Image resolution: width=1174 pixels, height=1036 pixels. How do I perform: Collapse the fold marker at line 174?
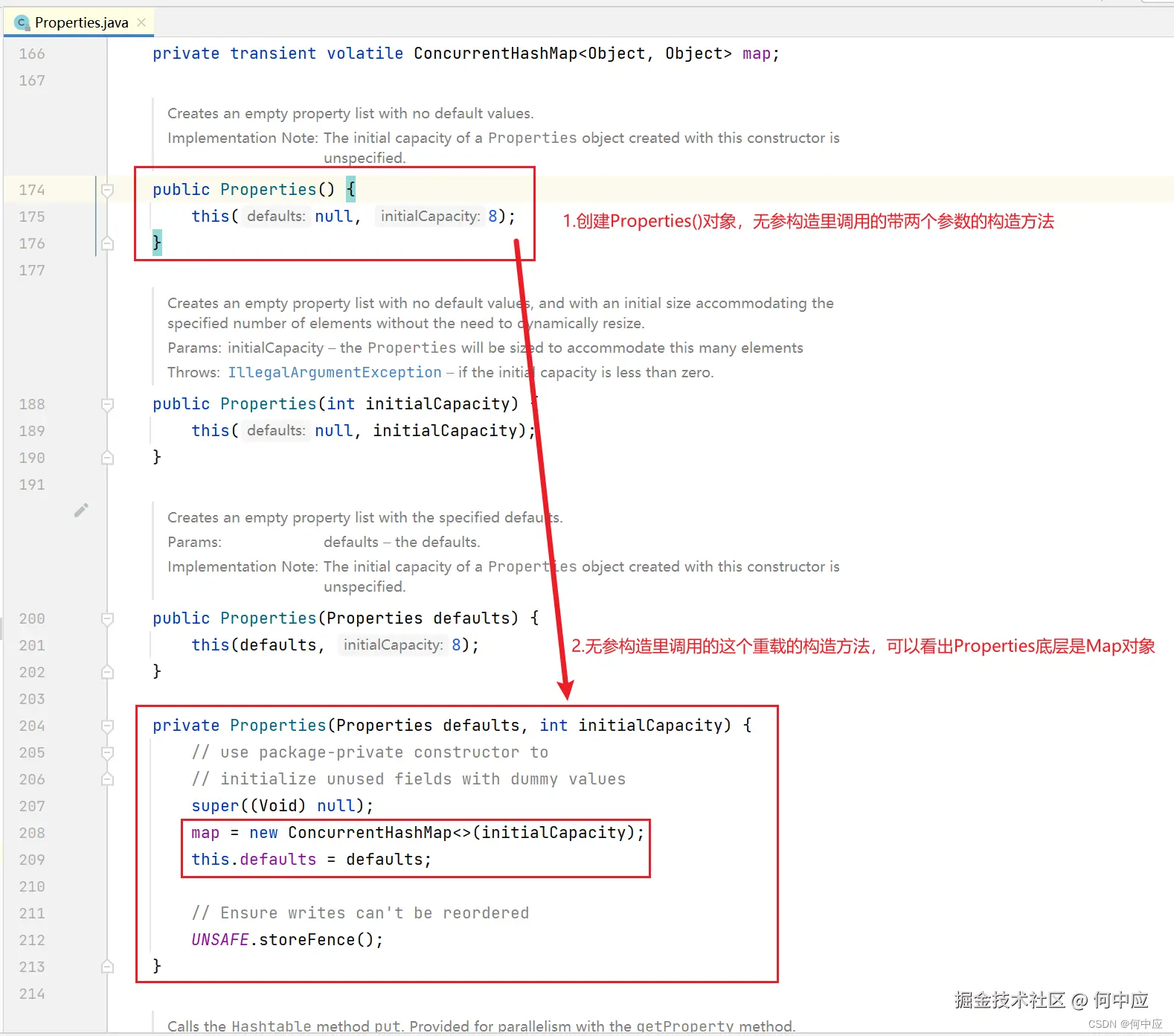tap(107, 190)
